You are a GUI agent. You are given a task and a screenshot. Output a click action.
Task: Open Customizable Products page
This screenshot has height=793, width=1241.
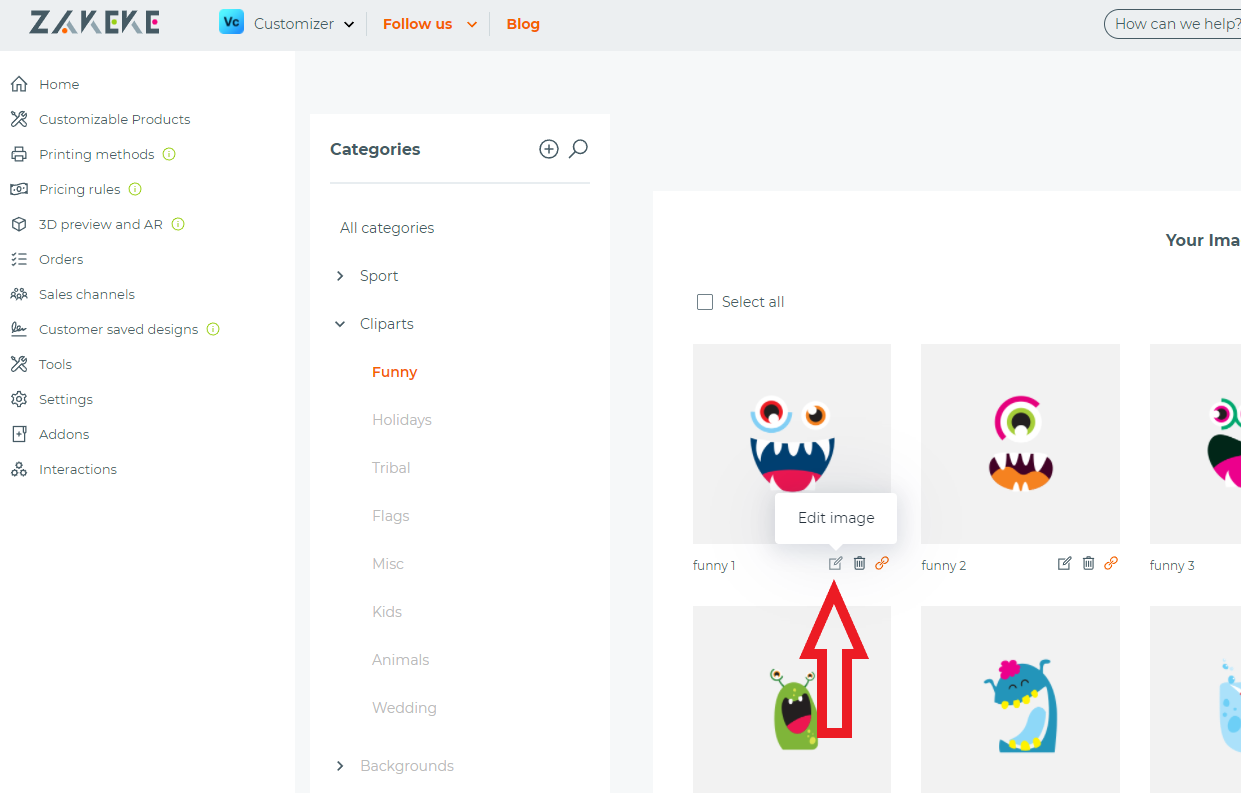(114, 119)
